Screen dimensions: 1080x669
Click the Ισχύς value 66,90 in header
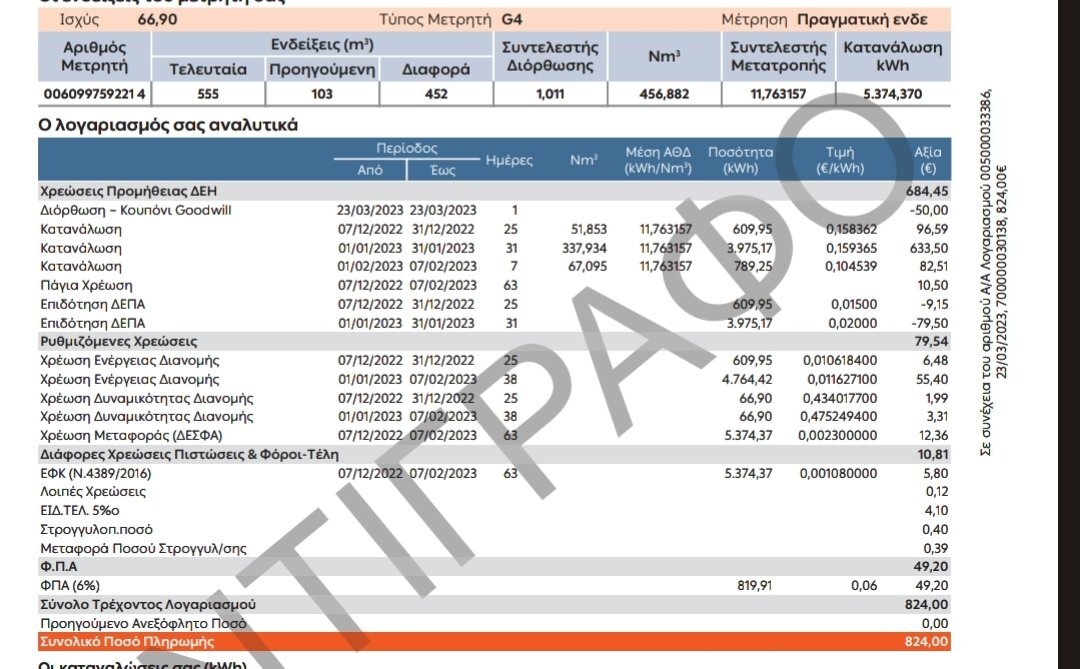pos(157,19)
